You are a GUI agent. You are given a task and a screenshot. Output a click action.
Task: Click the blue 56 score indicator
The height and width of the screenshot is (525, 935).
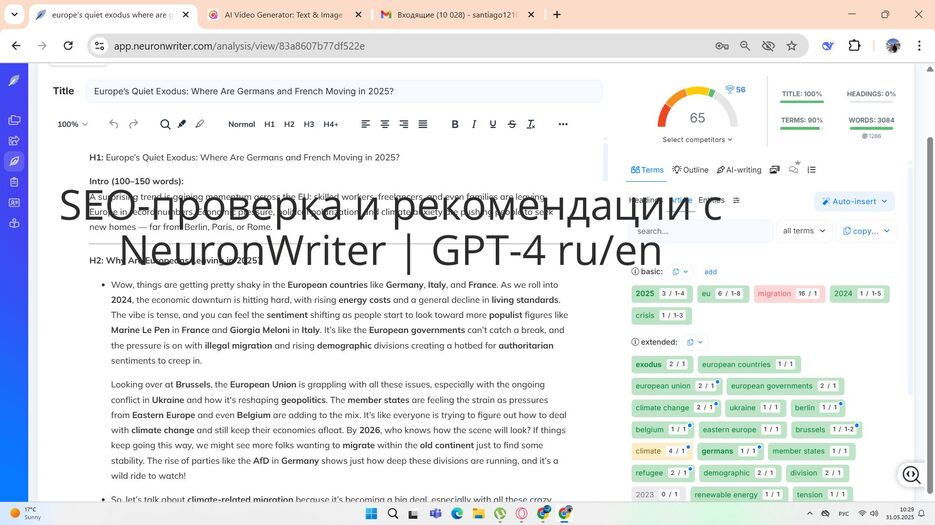[735, 89]
